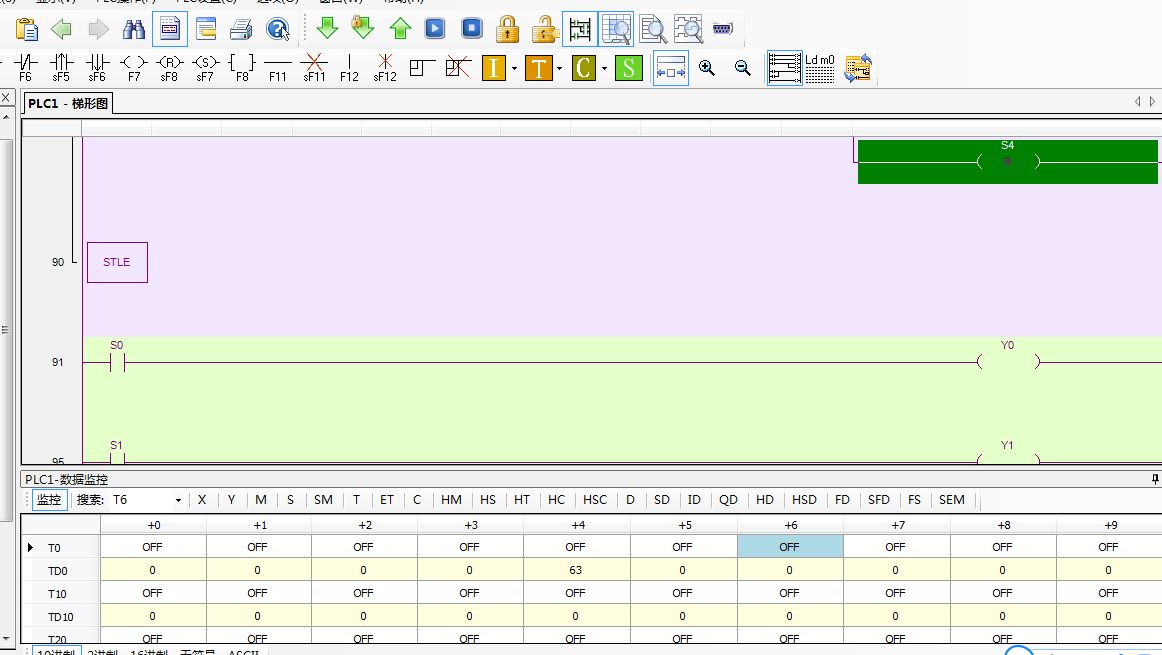Click the STLE instruction box
The width and height of the screenshot is (1162, 655).
[x=117, y=262]
